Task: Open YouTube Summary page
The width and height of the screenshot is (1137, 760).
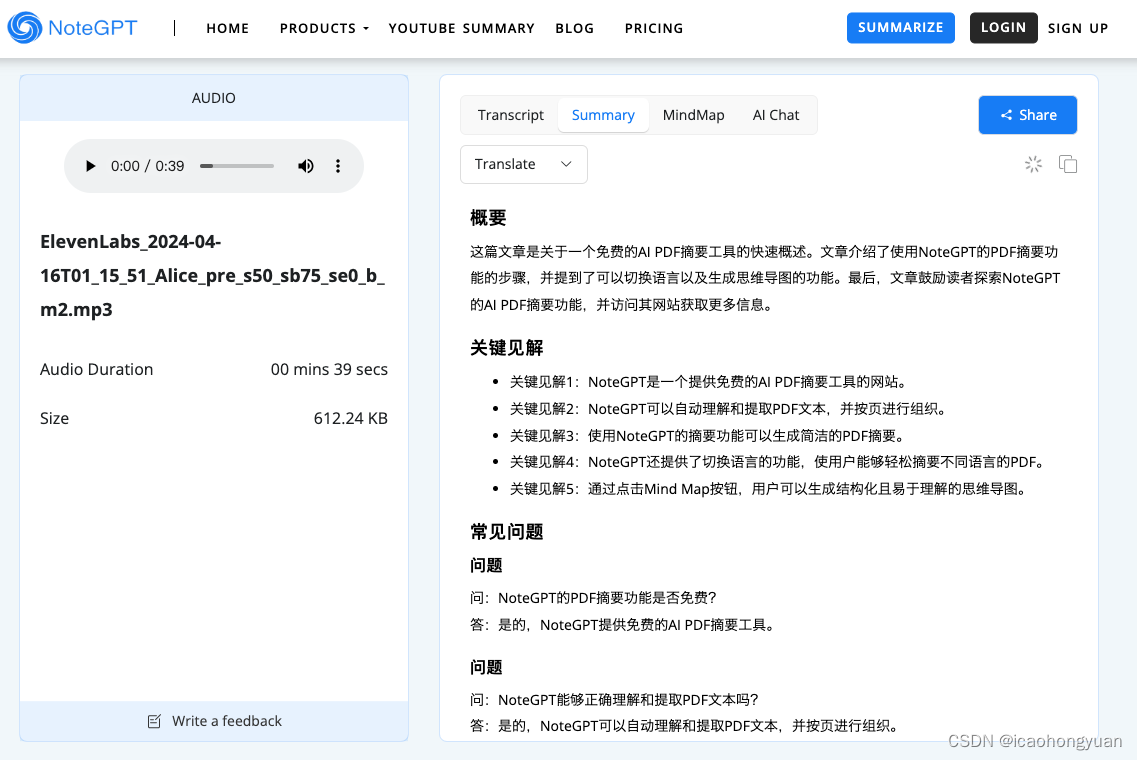Action: click(461, 28)
